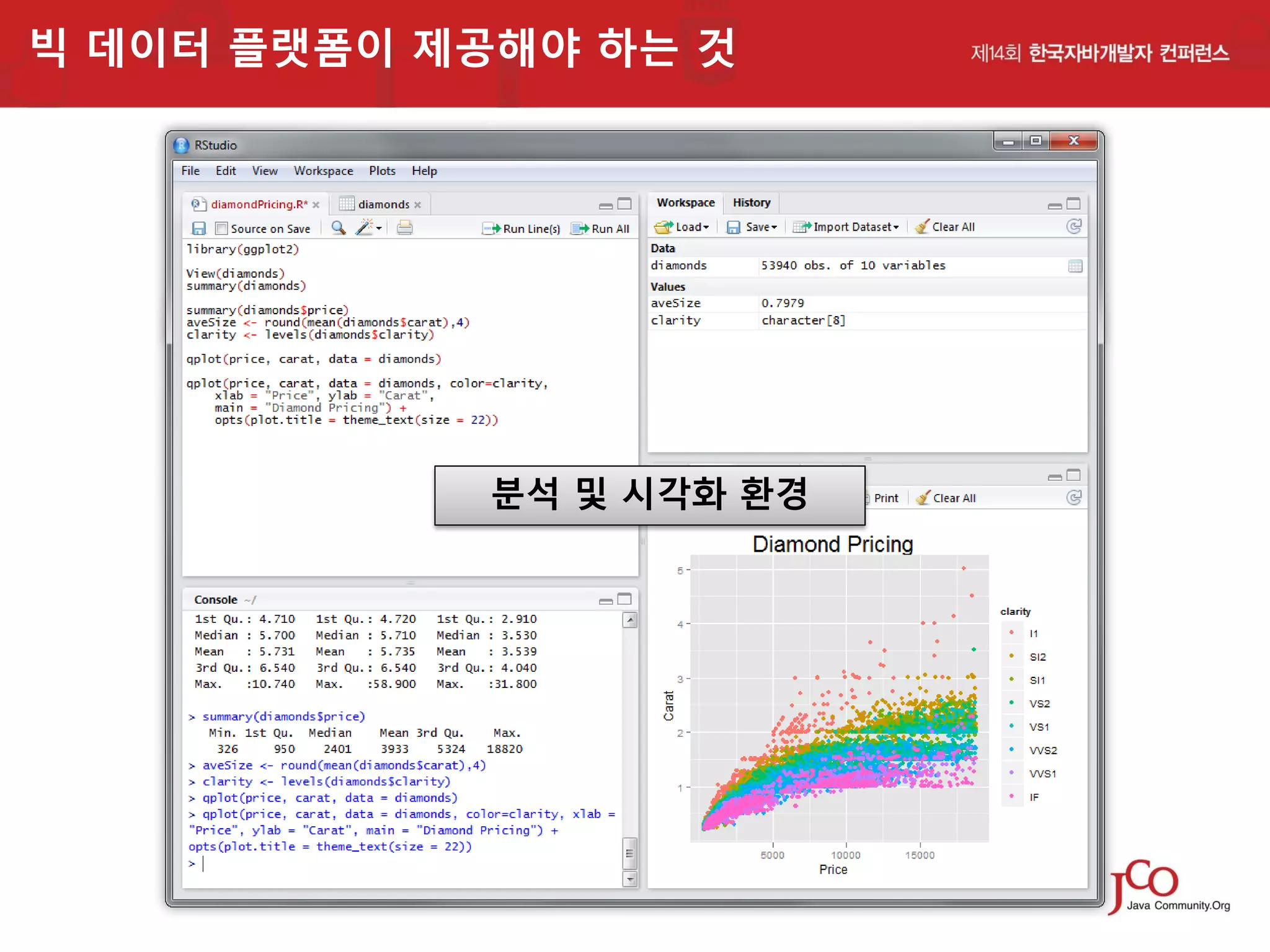Close the diamondPricing.R tab
Viewport: 1270px width, 952px height.
(x=316, y=205)
